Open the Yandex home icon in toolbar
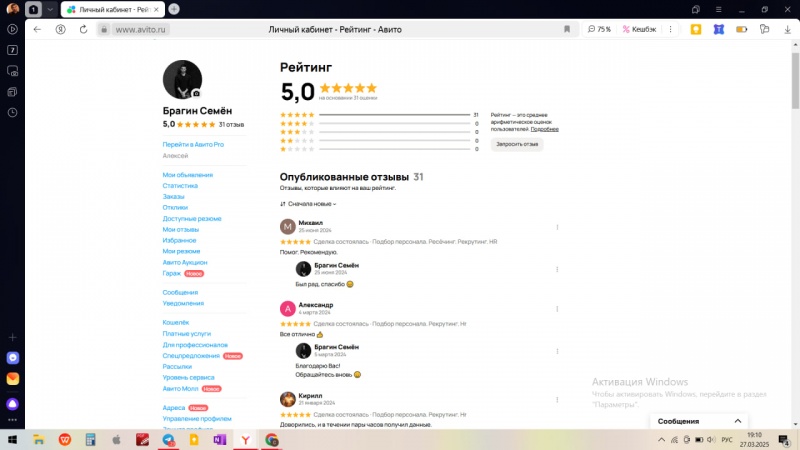This screenshot has height=450, width=800. coord(61,30)
